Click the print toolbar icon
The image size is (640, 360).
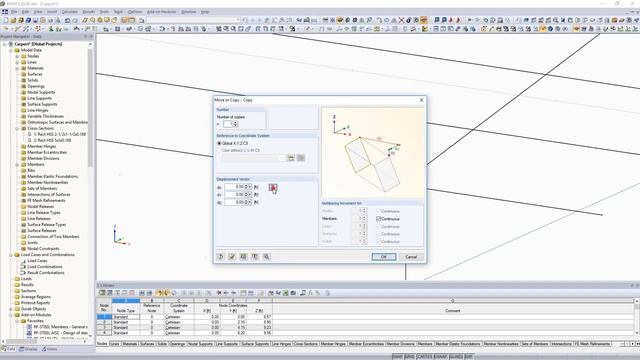50,20
